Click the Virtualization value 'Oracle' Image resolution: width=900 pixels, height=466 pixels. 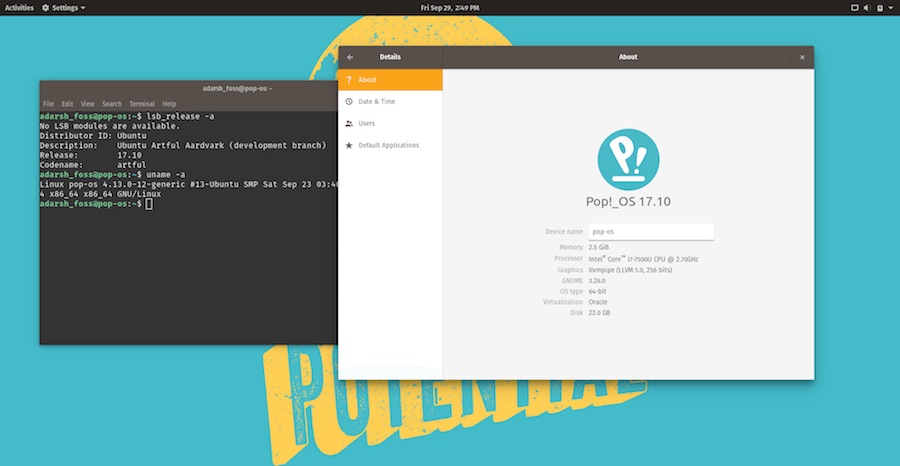tap(598, 302)
